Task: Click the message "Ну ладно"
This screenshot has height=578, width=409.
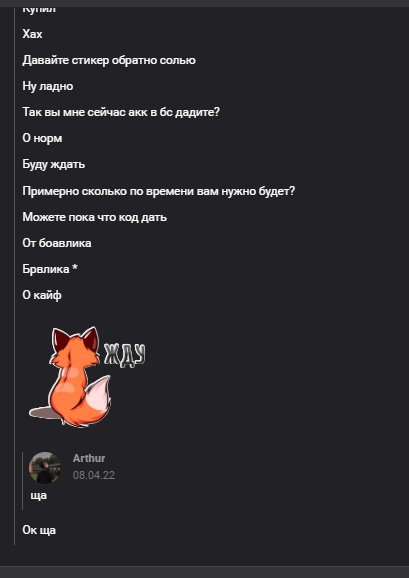Action: point(48,86)
